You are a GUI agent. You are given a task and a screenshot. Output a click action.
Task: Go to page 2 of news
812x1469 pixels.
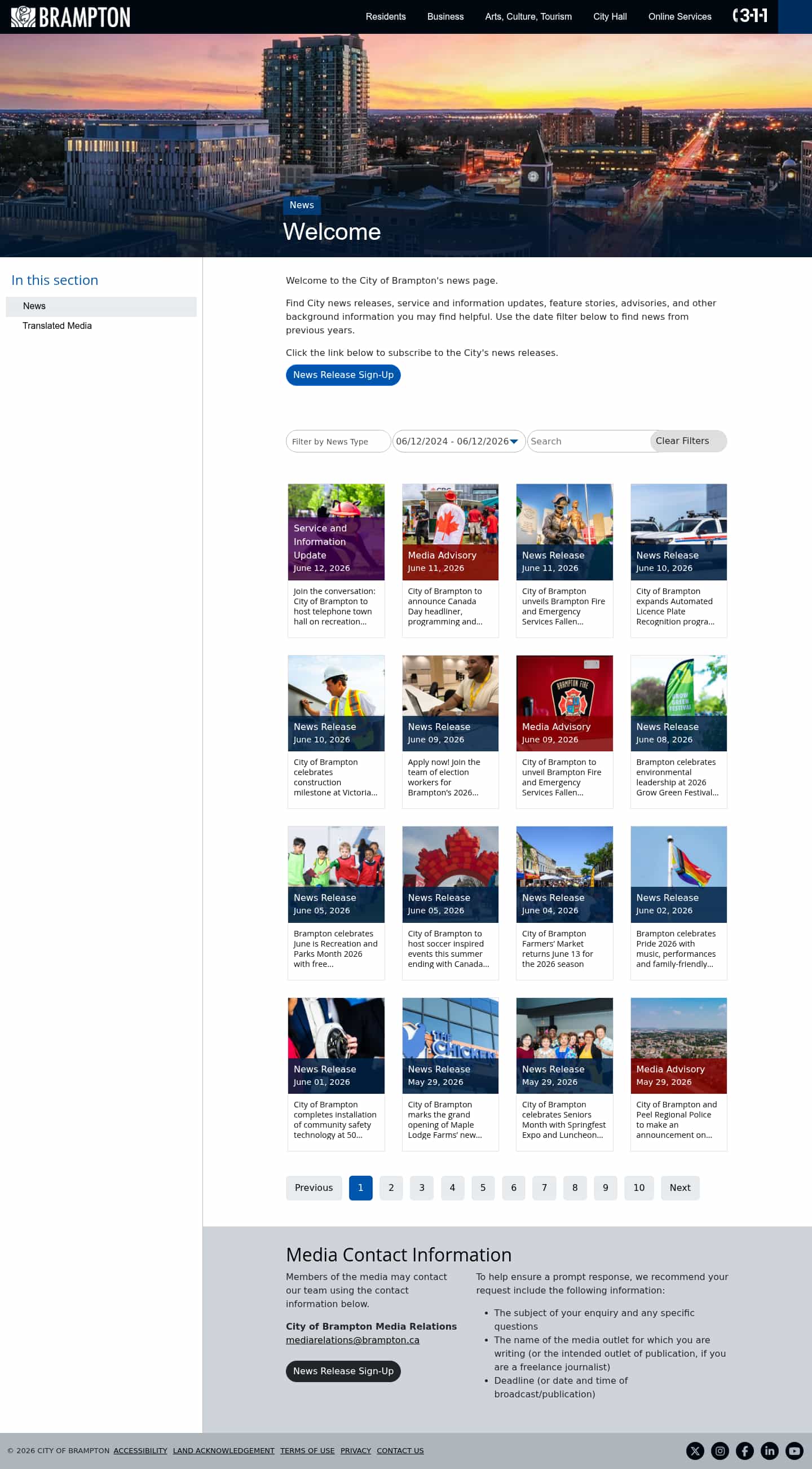[391, 1188]
